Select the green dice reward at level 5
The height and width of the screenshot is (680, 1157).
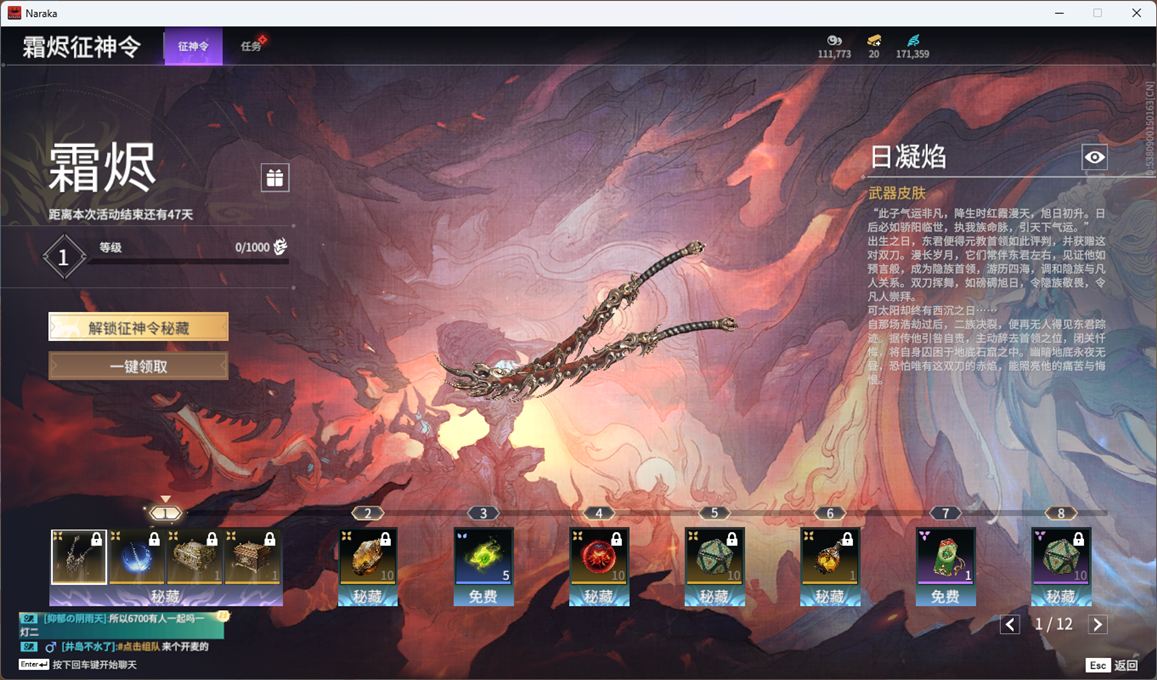point(714,557)
